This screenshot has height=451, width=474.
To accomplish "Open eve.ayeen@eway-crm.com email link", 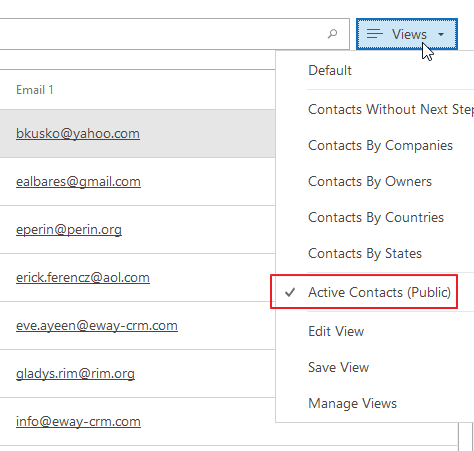I will [x=97, y=326].
